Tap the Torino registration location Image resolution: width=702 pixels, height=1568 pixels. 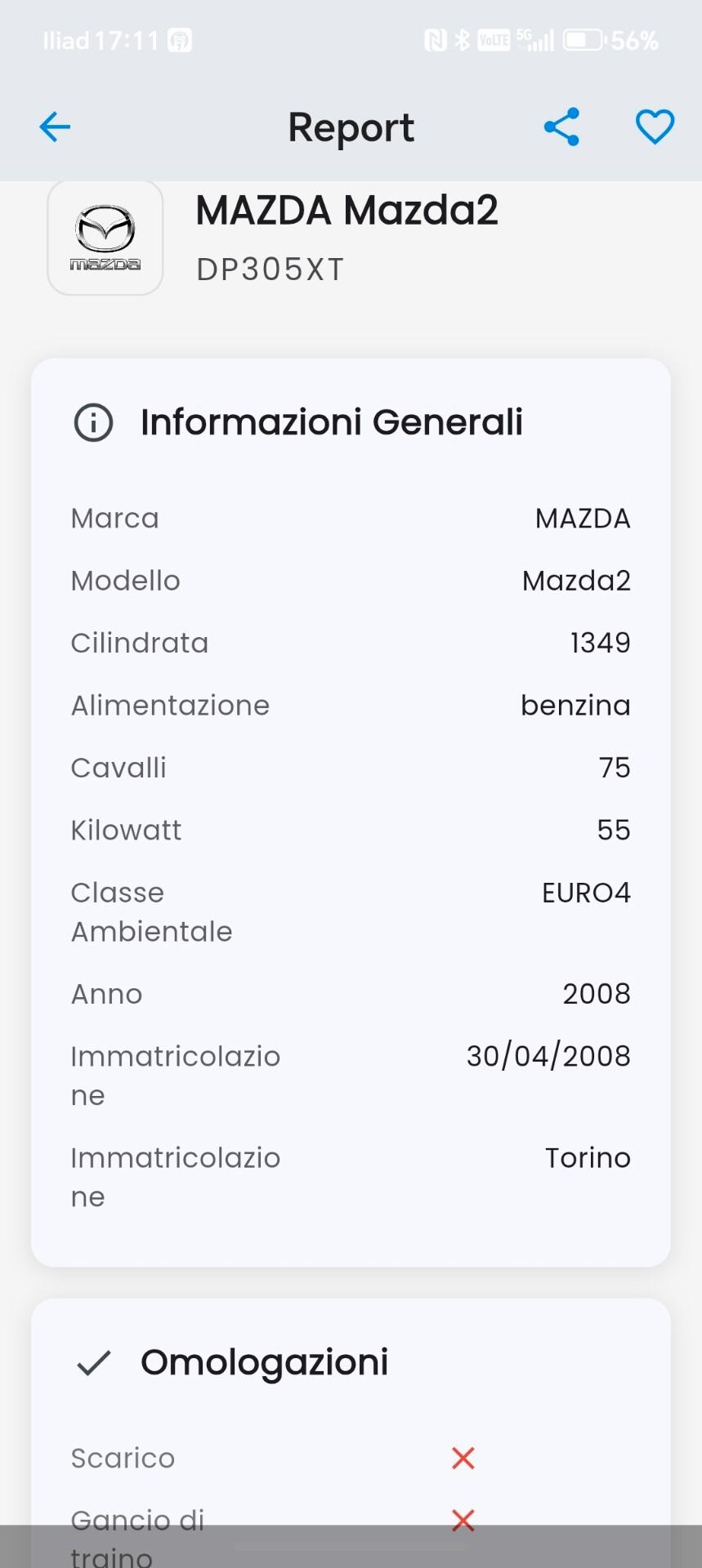pyautogui.click(x=588, y=1158)
